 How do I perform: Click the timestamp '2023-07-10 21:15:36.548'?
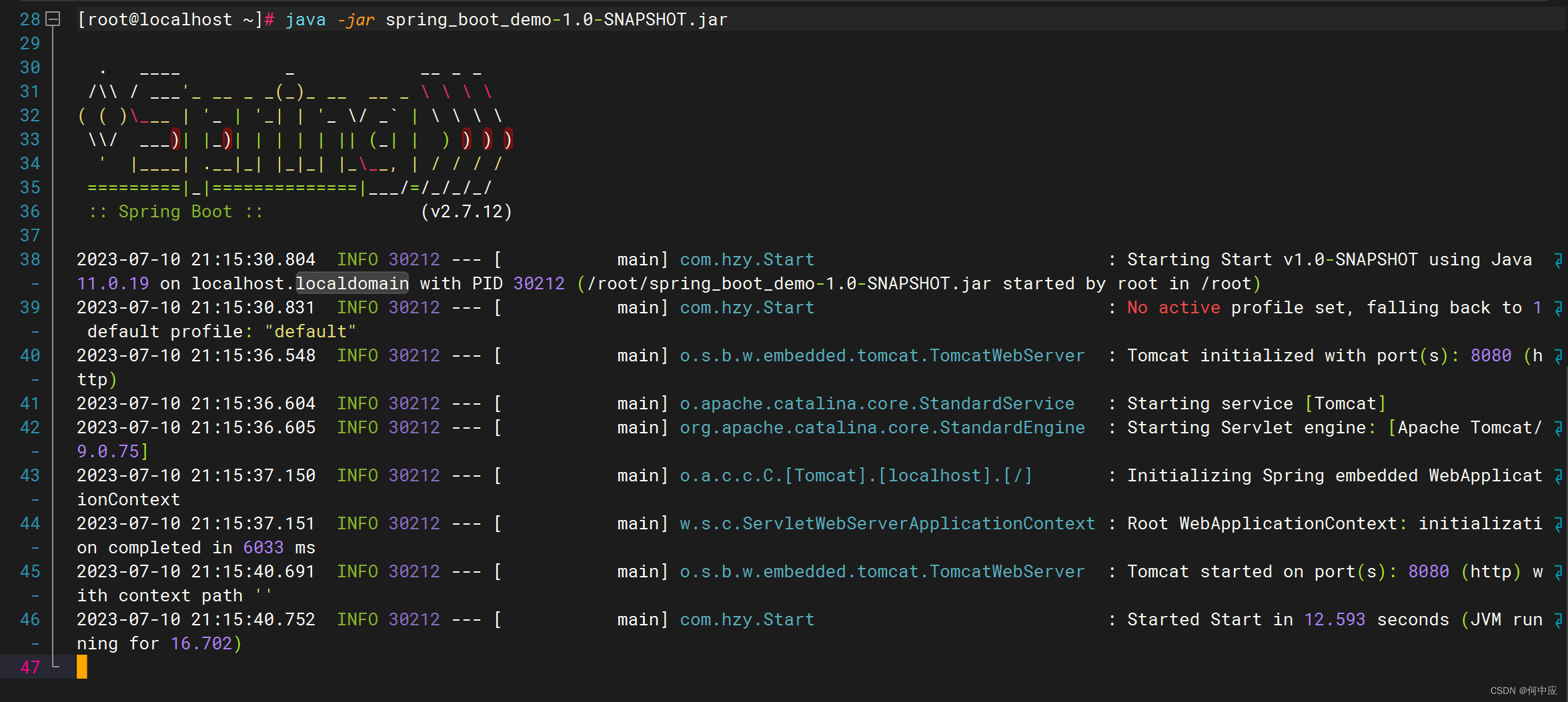click(x=196, y=355)
